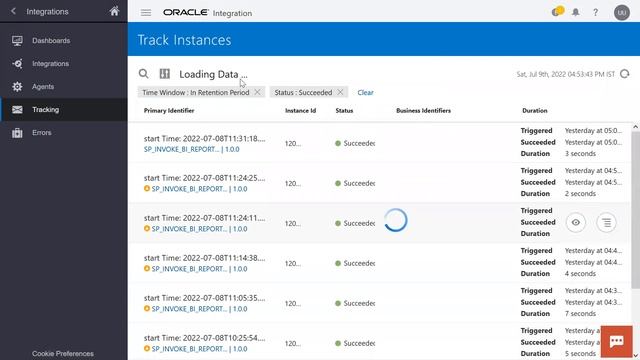Click Clear to reset filters
640x360 pixels.
coord(365,93)
